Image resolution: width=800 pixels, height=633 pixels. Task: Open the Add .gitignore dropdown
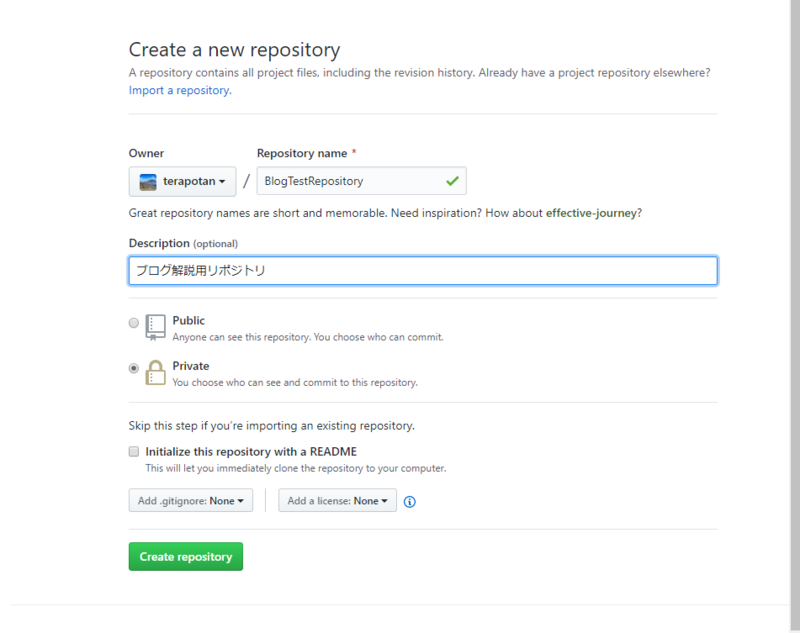pos(190,500)
